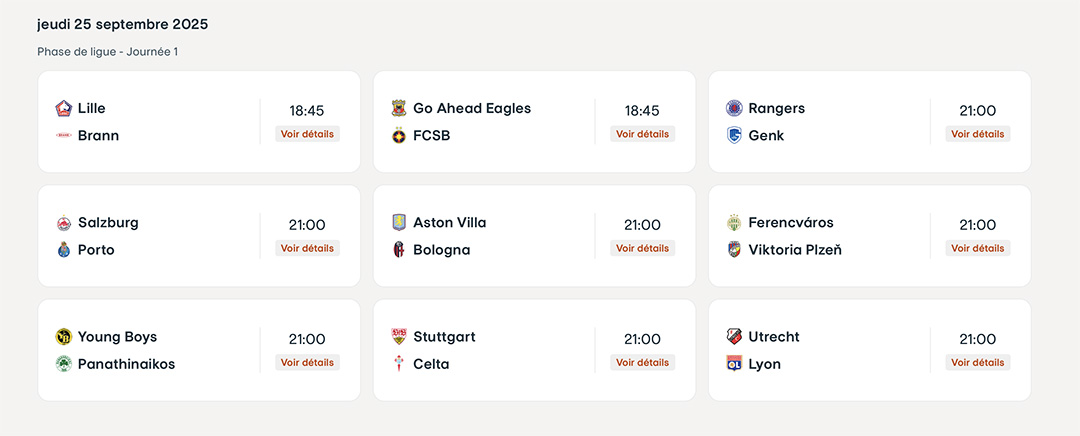1080x436 pixels.
Task: Click the Stuttgart club crest icon
Action: click(399, 336)
